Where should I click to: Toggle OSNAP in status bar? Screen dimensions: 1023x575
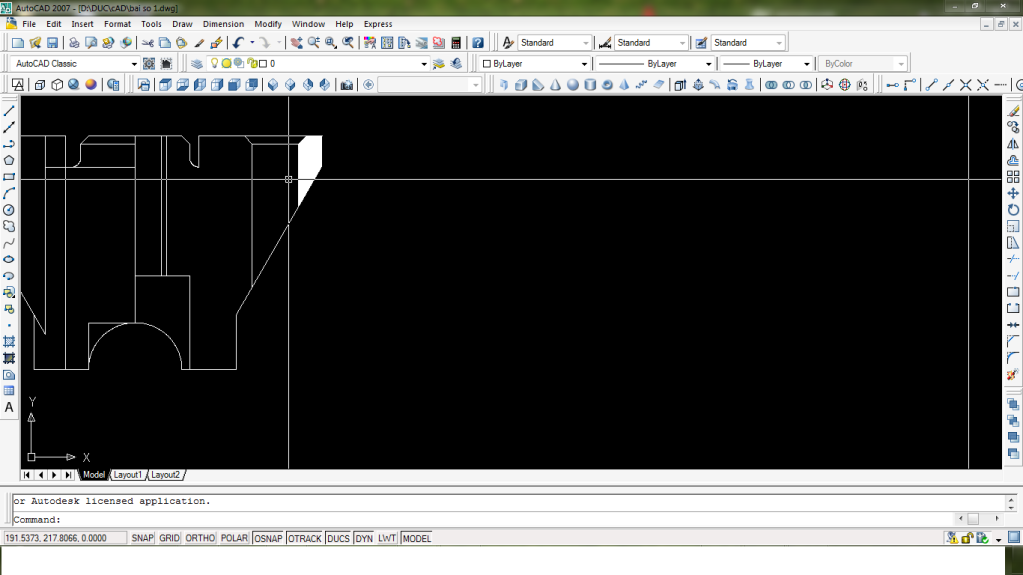coord(268,538)
